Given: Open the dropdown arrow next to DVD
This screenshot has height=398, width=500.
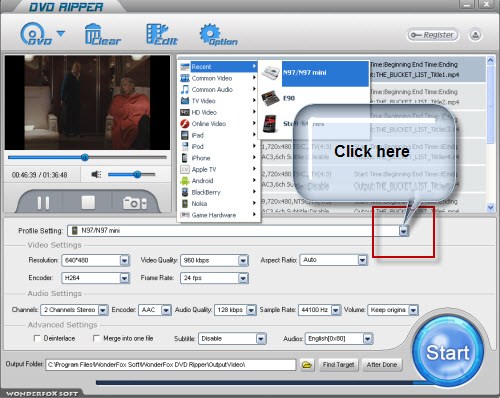Looking at the screenshot, I should (61, 33).
